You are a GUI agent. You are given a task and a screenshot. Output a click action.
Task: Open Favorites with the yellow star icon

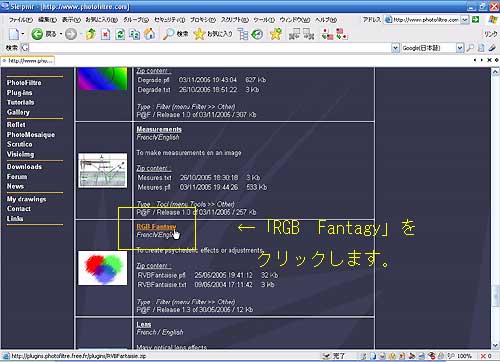(199, 34)
